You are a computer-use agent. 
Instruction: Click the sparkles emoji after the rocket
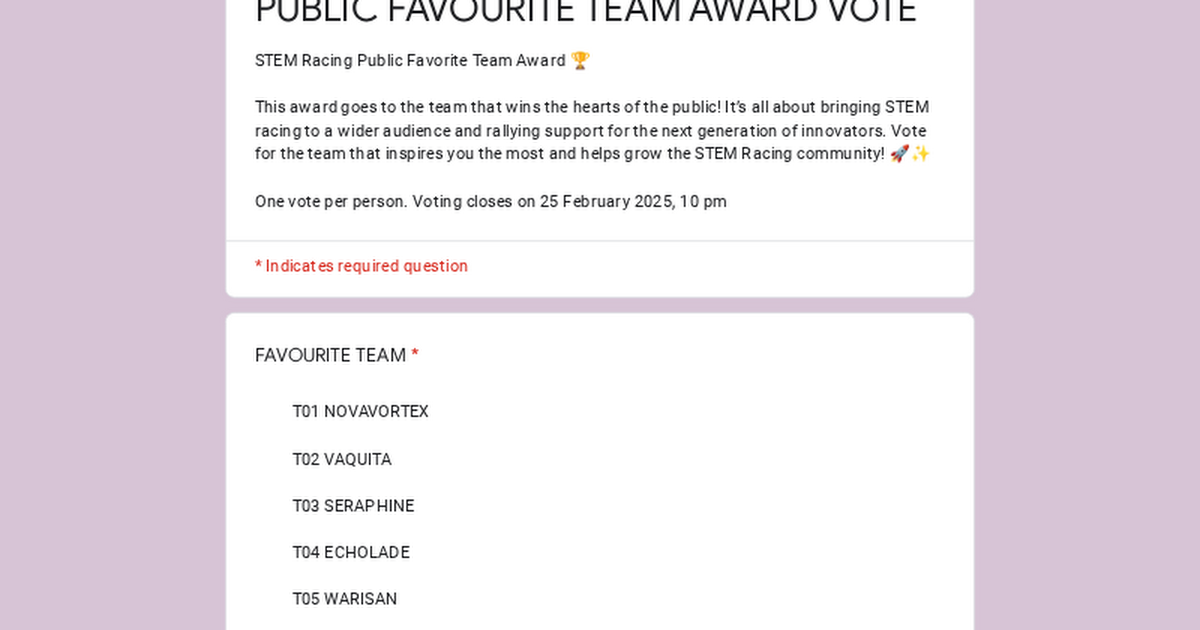click(920, 154)
